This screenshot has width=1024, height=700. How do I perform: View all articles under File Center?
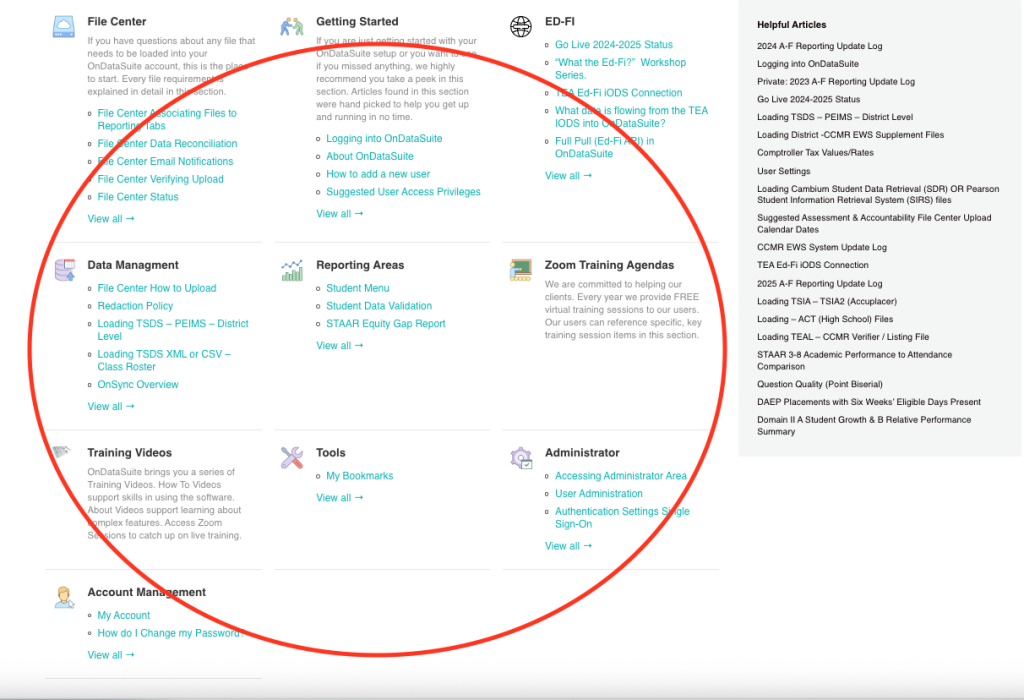pos(111,219)
